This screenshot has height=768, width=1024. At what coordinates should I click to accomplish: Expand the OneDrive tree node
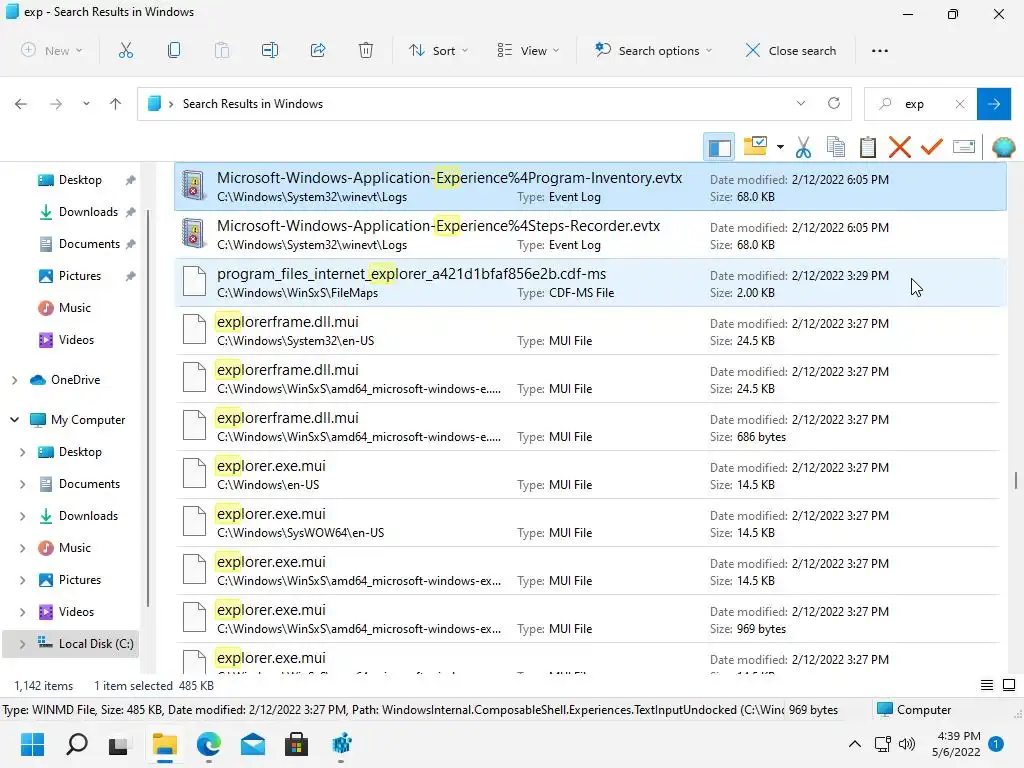coord(14,380)
